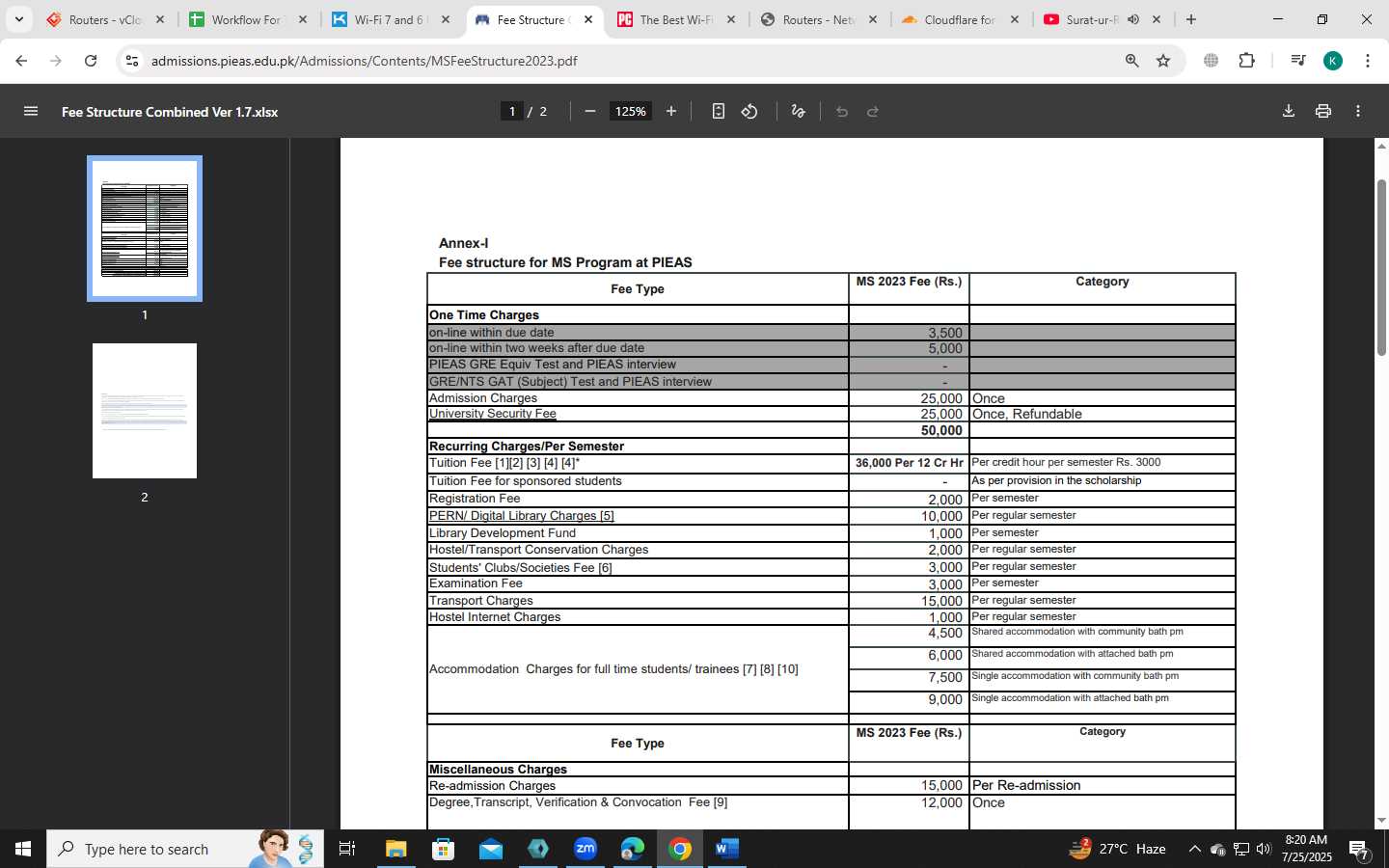Show hidden system tray icons
The width and height of the screenshot is (1389, 868).
point(1194,849)
